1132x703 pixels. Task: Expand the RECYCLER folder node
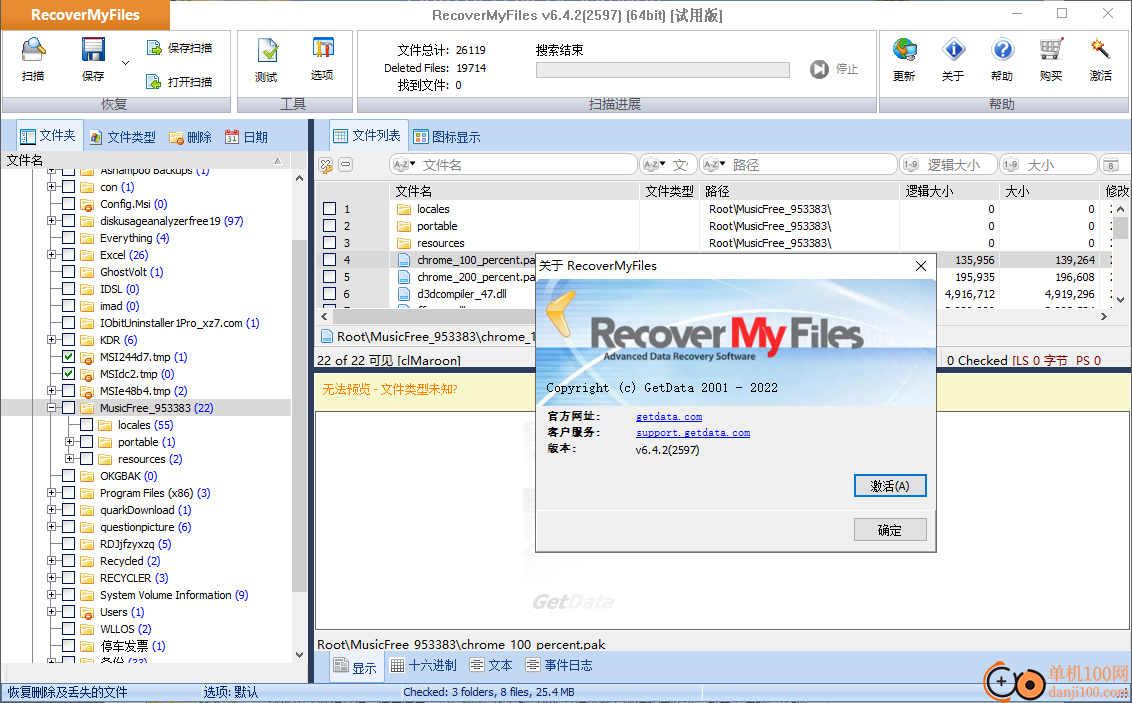click(x=51, y=578)
